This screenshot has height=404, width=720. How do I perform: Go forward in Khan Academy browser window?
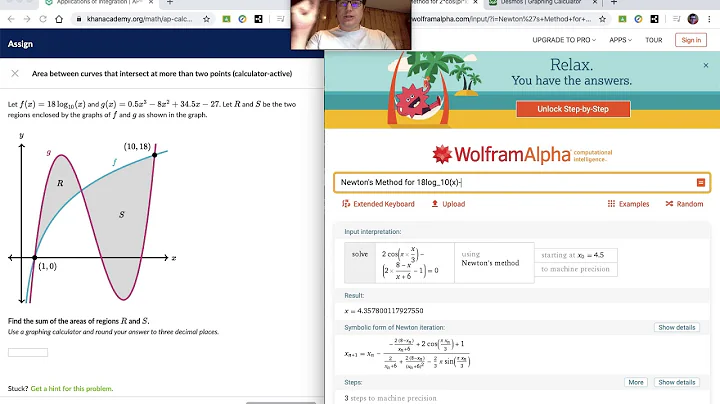tap(27, 19)
